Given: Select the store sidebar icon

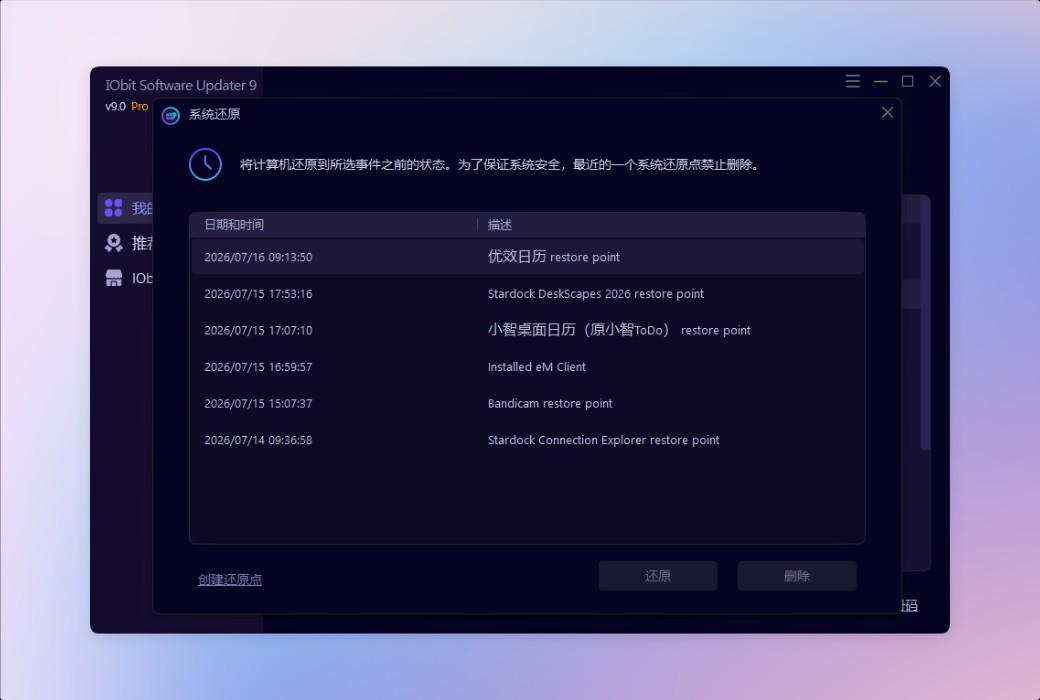Looking at the screenshot, I should pyautogui.click(x=113, y=278).
